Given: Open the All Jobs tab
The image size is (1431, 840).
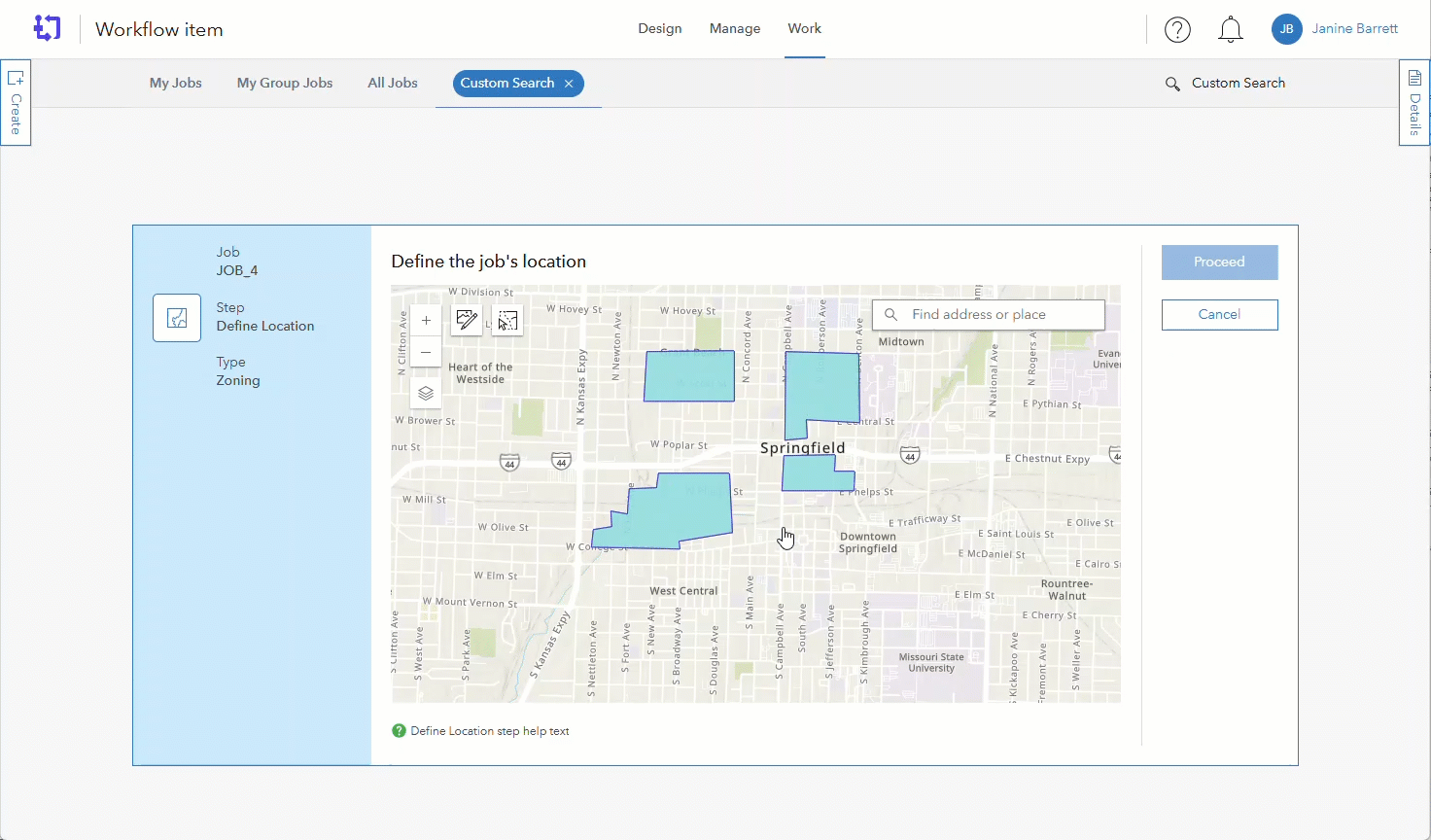Looking at the screenshot, I should (x=393, y=84).
